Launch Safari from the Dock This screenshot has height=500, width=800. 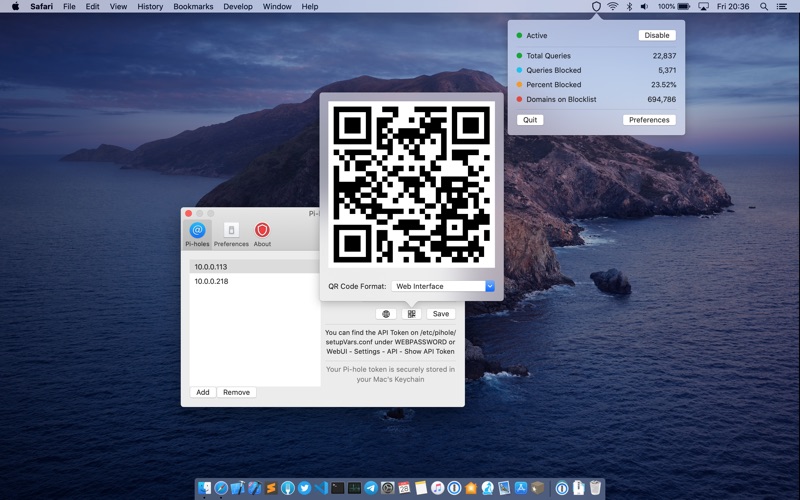click(221, 488)
